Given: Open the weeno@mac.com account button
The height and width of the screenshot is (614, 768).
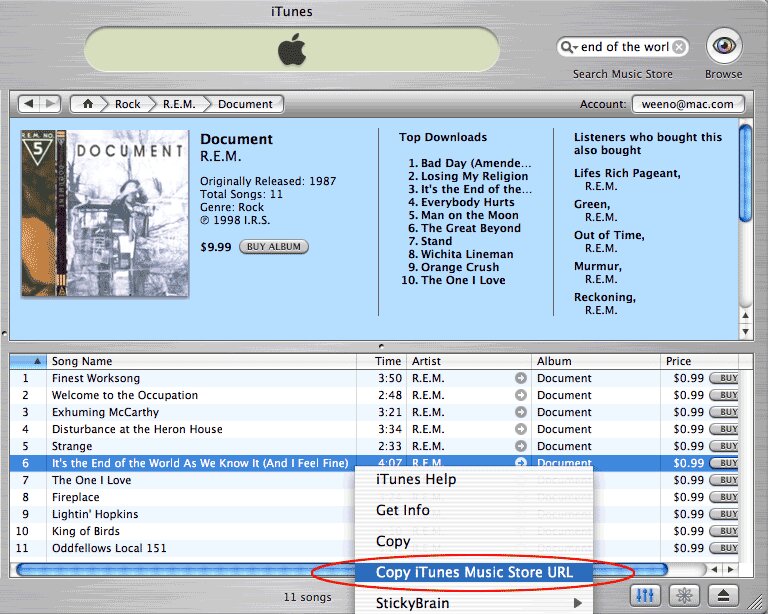Looking at the screenshot, I should [688, 104].
